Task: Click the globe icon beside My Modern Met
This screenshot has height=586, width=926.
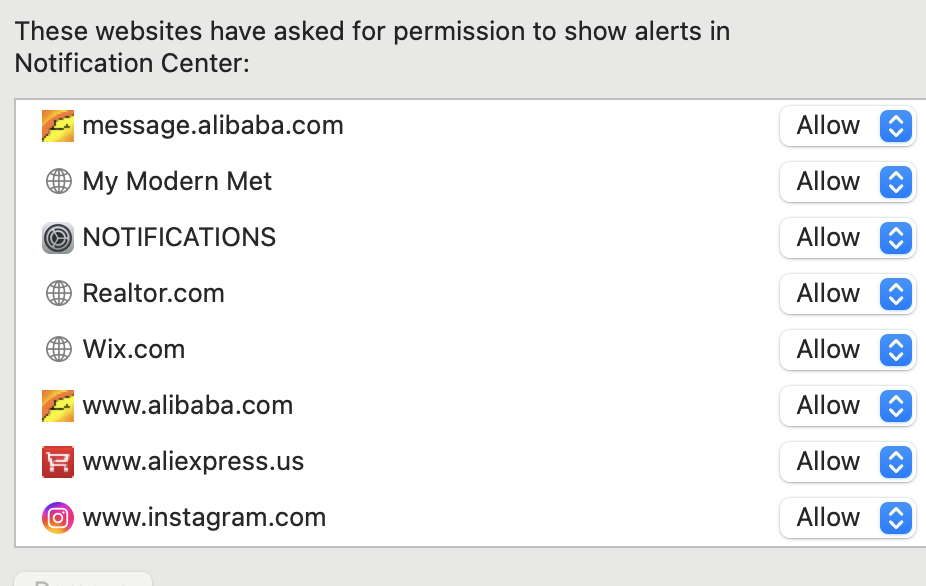Action: tap(58, 181)
